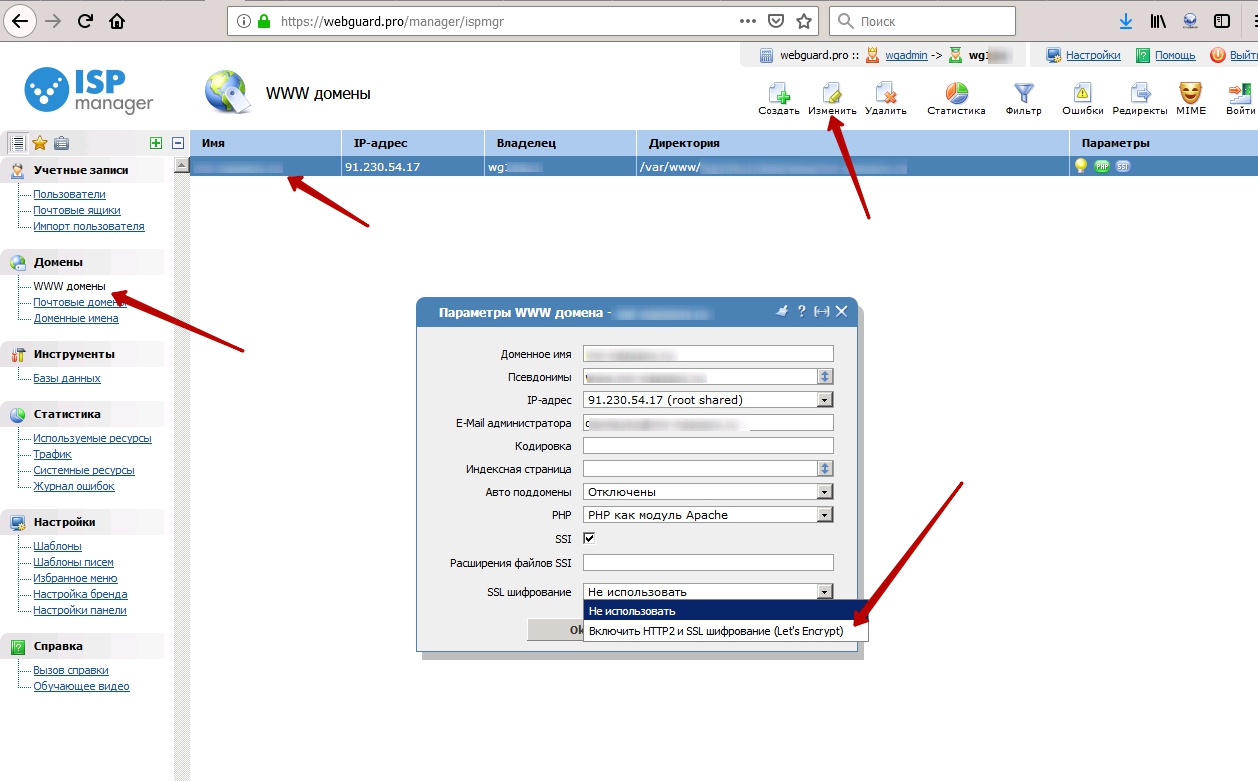Open the MIME mask icon
Image resolution: width=1258 pixels, height=781 pixels.
coord(1190,95)
